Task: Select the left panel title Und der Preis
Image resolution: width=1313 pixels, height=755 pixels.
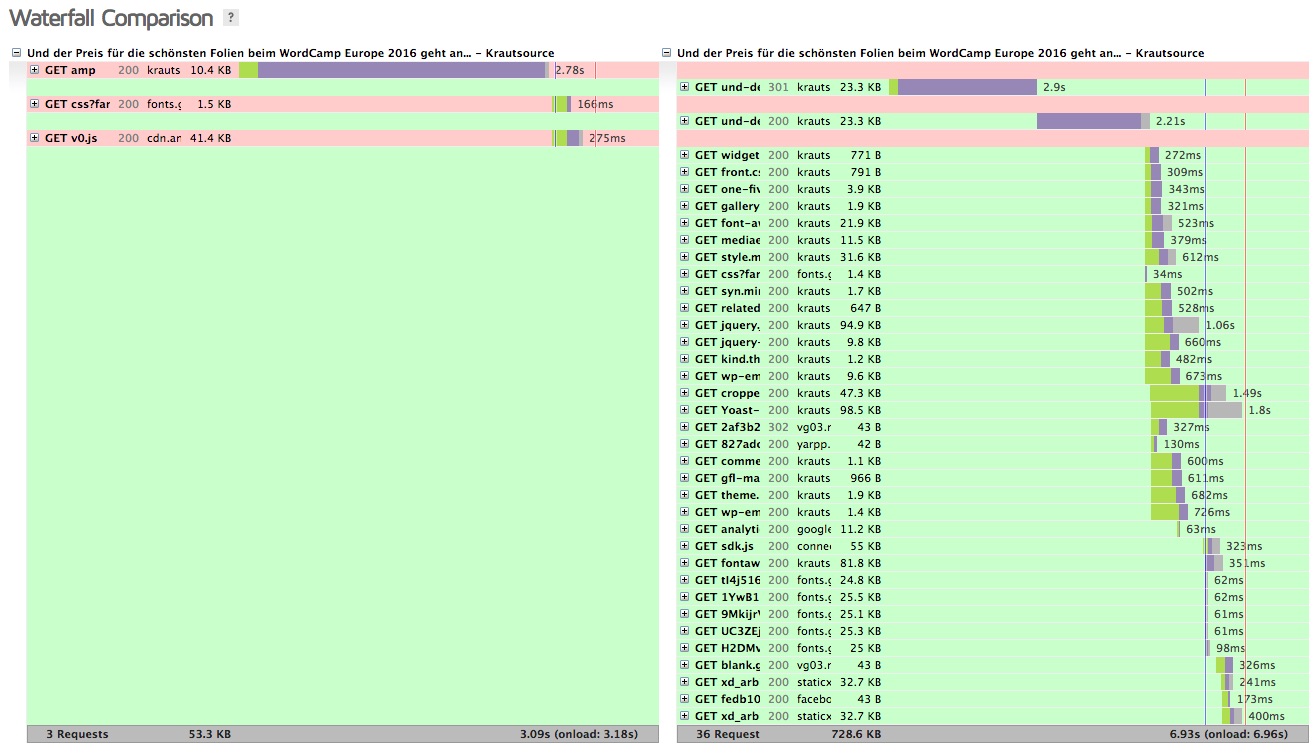Action: (x=290, y=53)
